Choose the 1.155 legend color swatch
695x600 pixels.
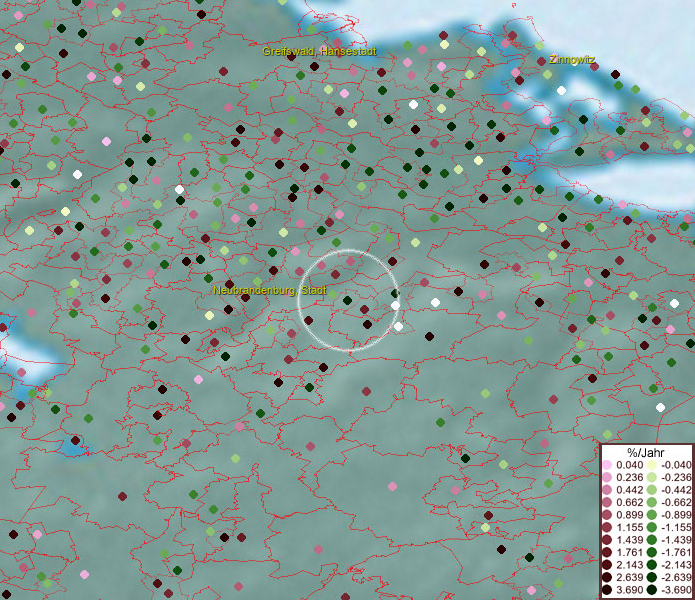(607, 527)
